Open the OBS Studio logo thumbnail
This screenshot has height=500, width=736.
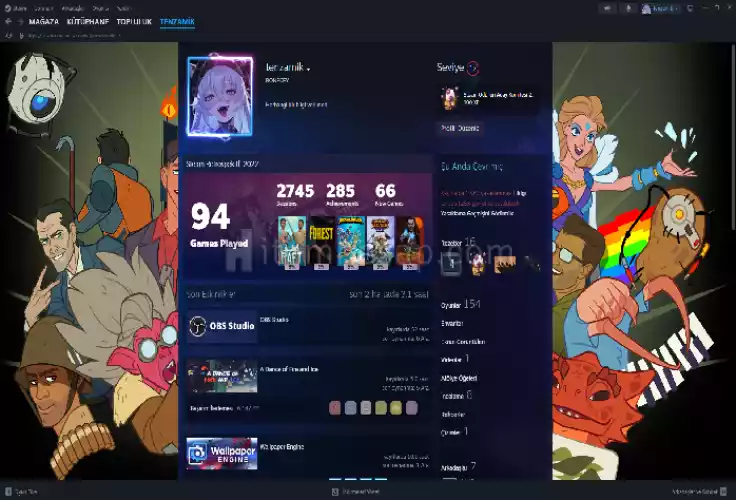221,326
